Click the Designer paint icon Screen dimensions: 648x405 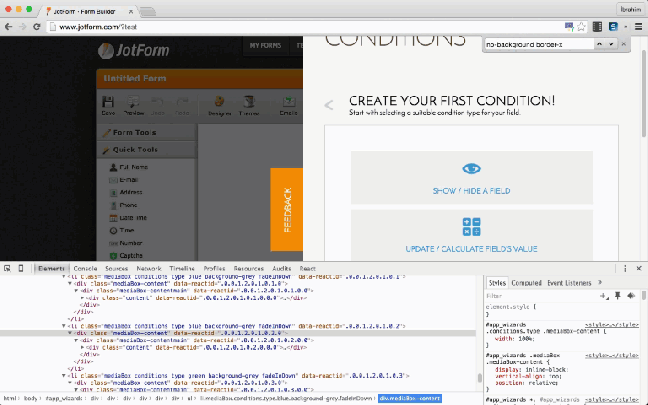pyautogui.click(x=220, y=105)
